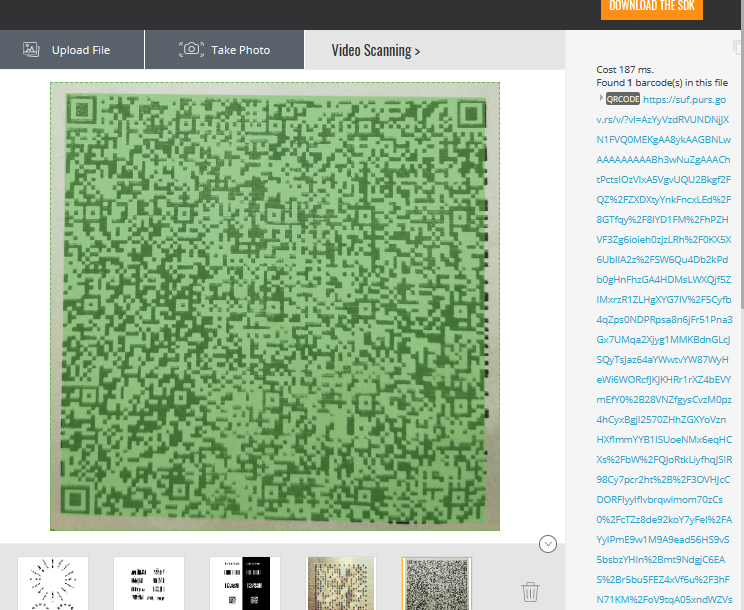The height and width of the screenshot is (610, 744).
Task: Click the QRCODE label badge
Action: pyautogui.click(x=623, y=99)
